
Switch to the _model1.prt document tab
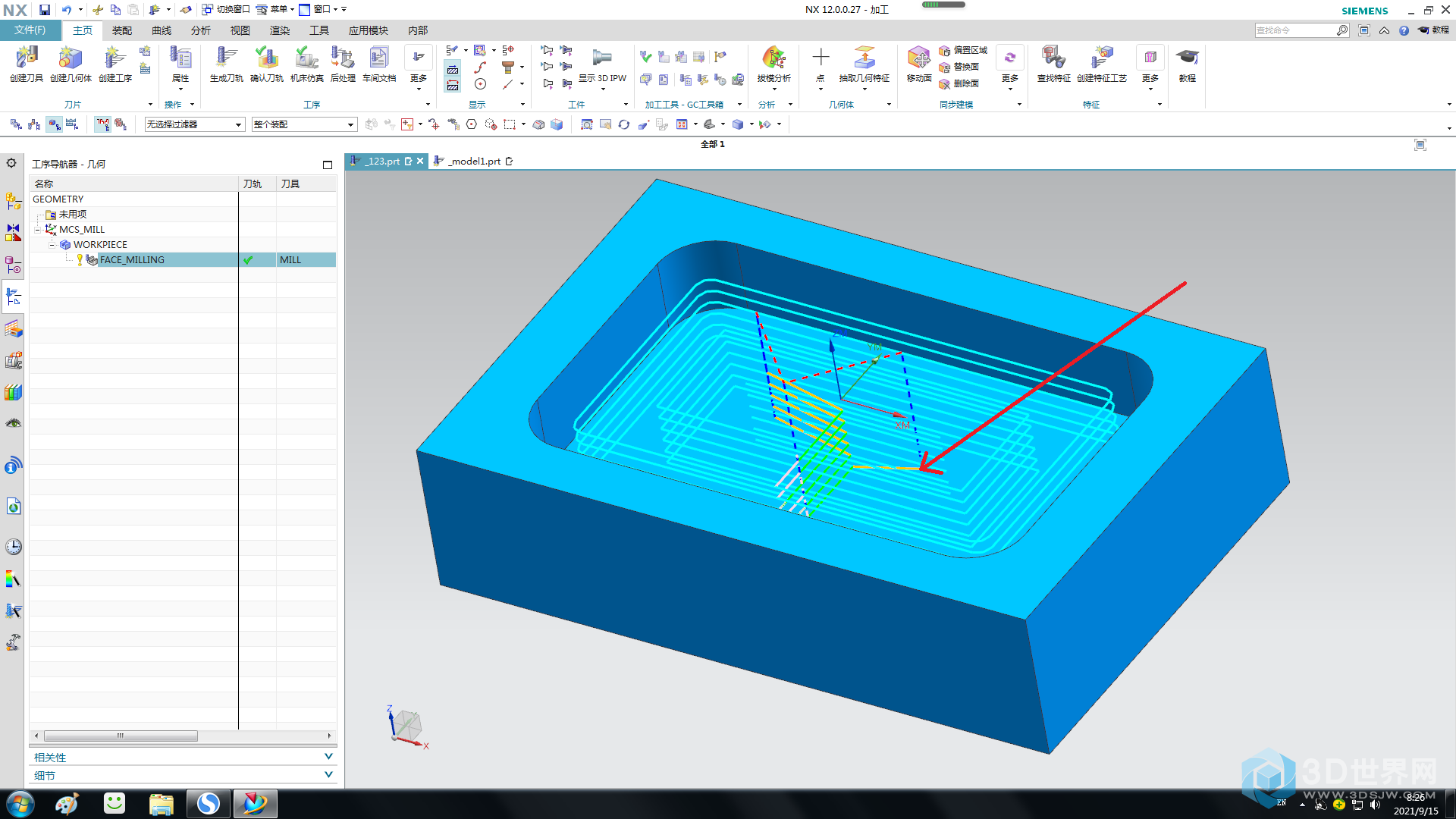point(474,161)
